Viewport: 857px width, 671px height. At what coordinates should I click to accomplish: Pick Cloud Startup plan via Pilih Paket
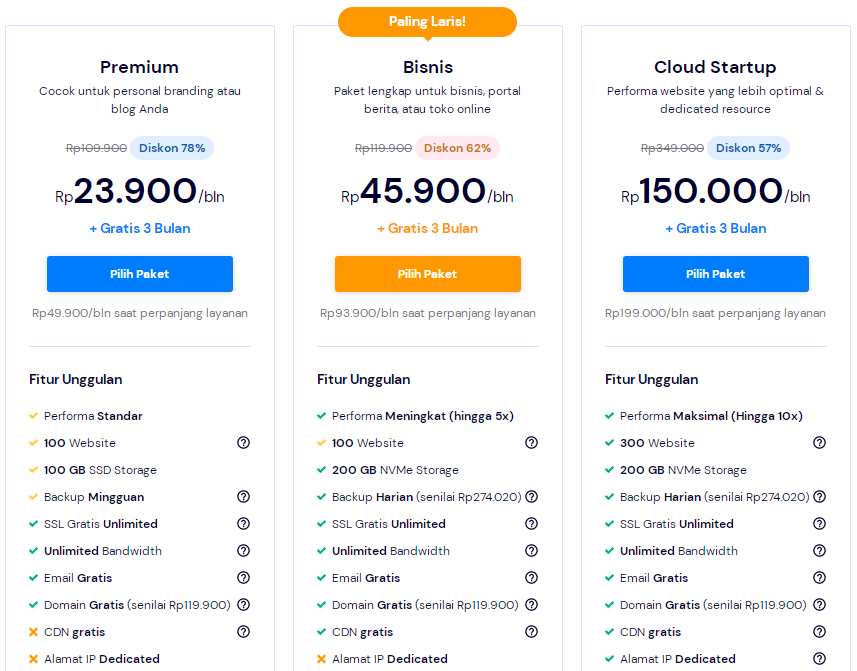click(716, 274)
